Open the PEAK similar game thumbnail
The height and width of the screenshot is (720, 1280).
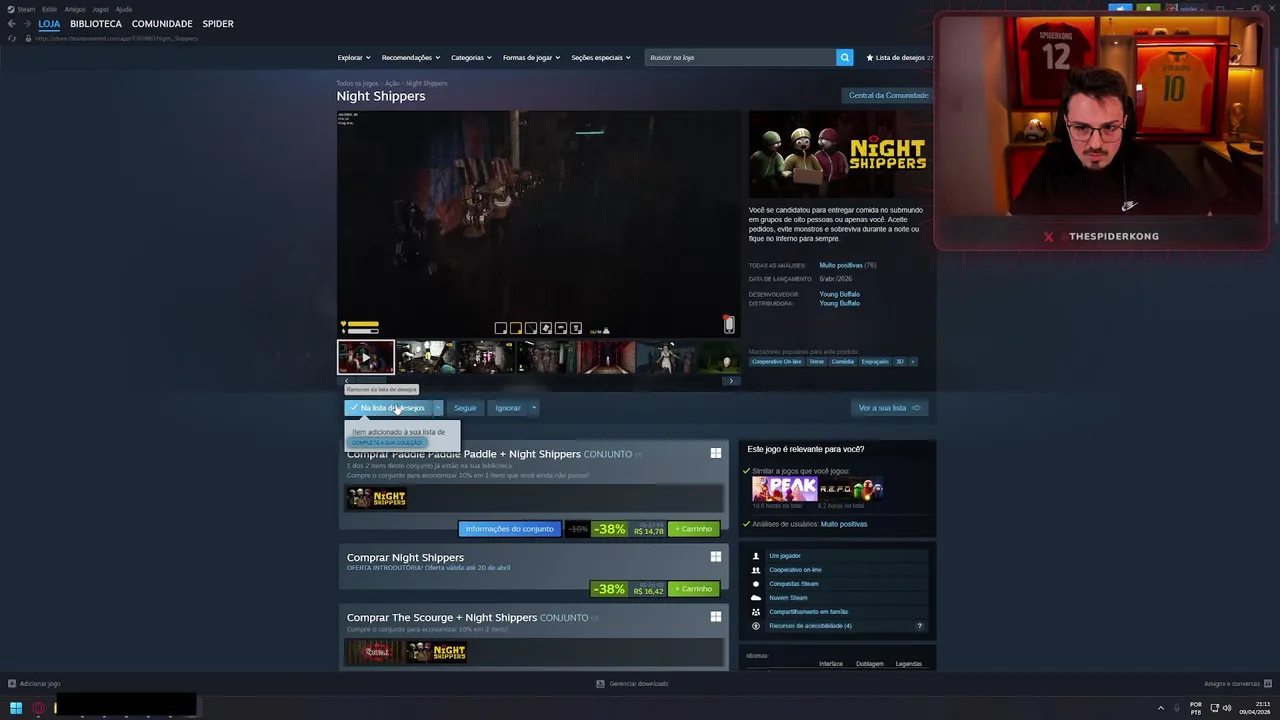click(x=785, y=489)
